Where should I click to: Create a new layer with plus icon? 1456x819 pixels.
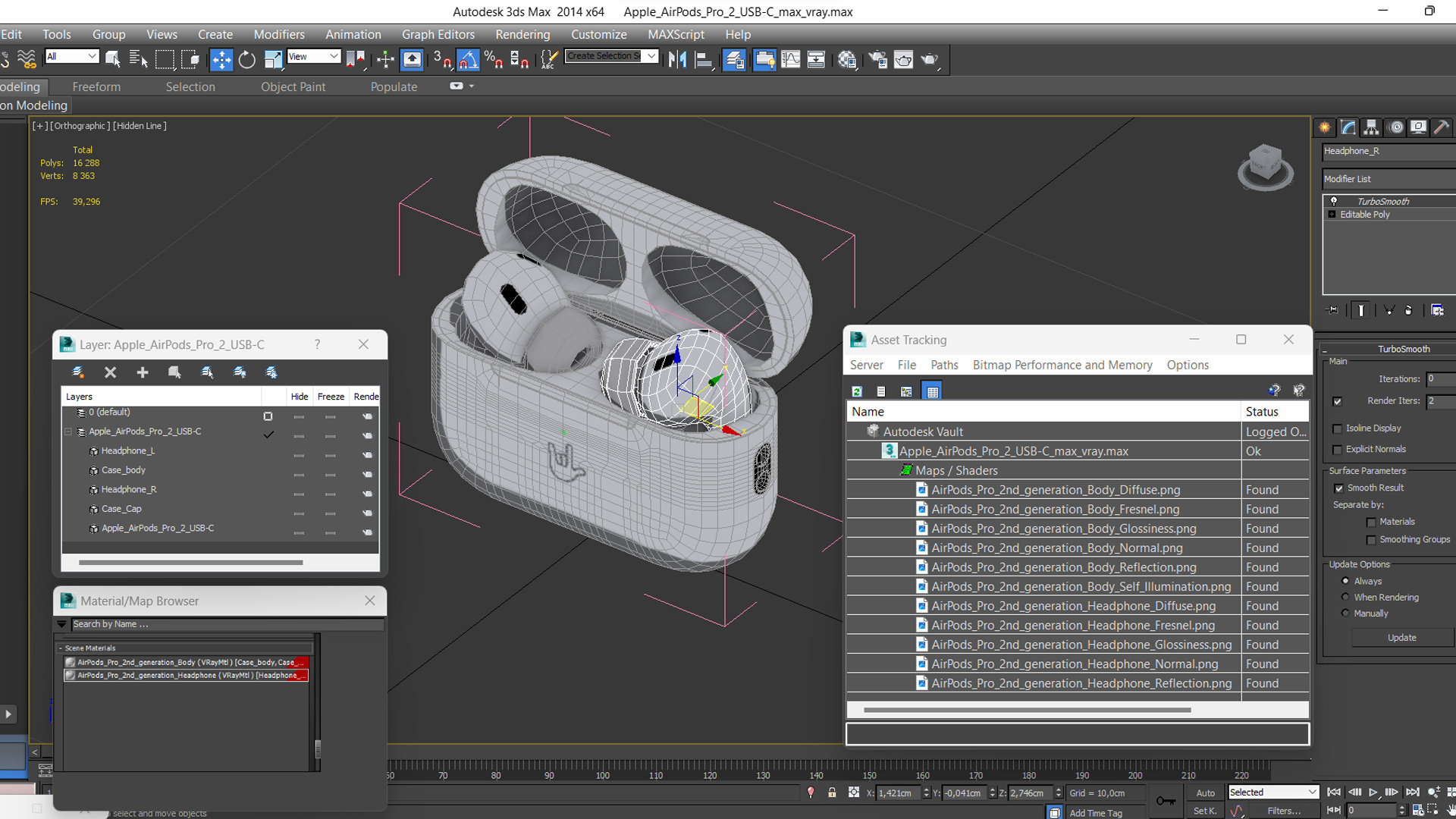pos(142,372)
